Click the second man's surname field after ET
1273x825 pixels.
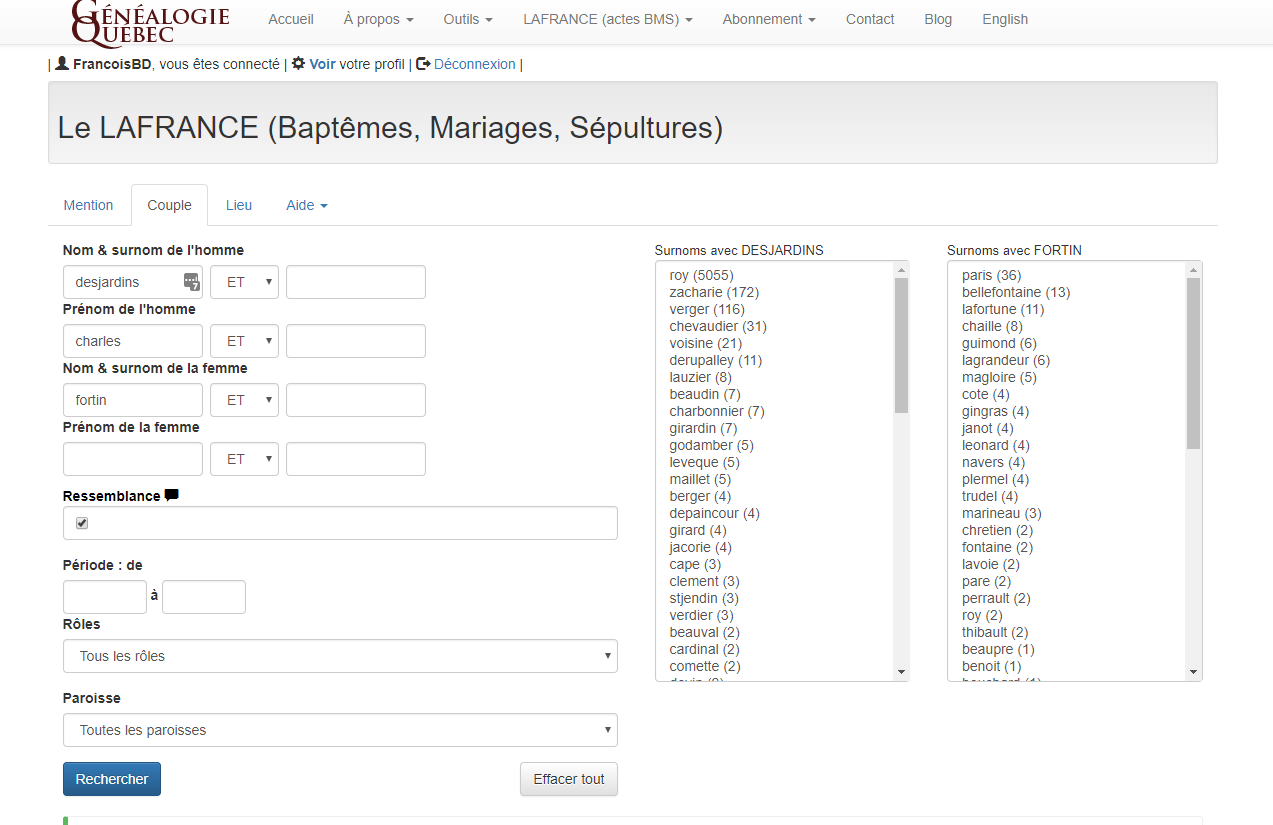(356, 282)
